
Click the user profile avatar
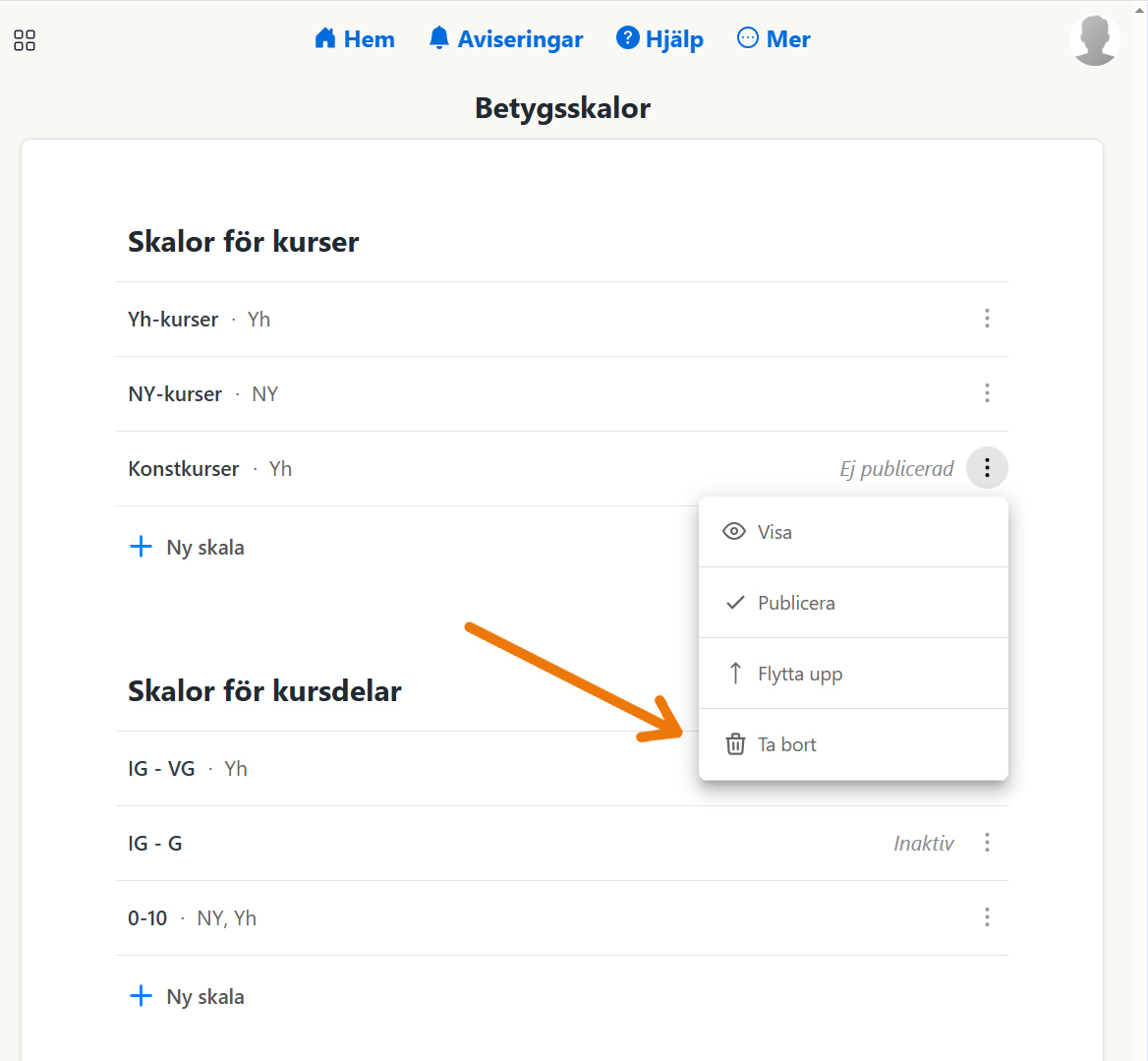coord(1094,40)
